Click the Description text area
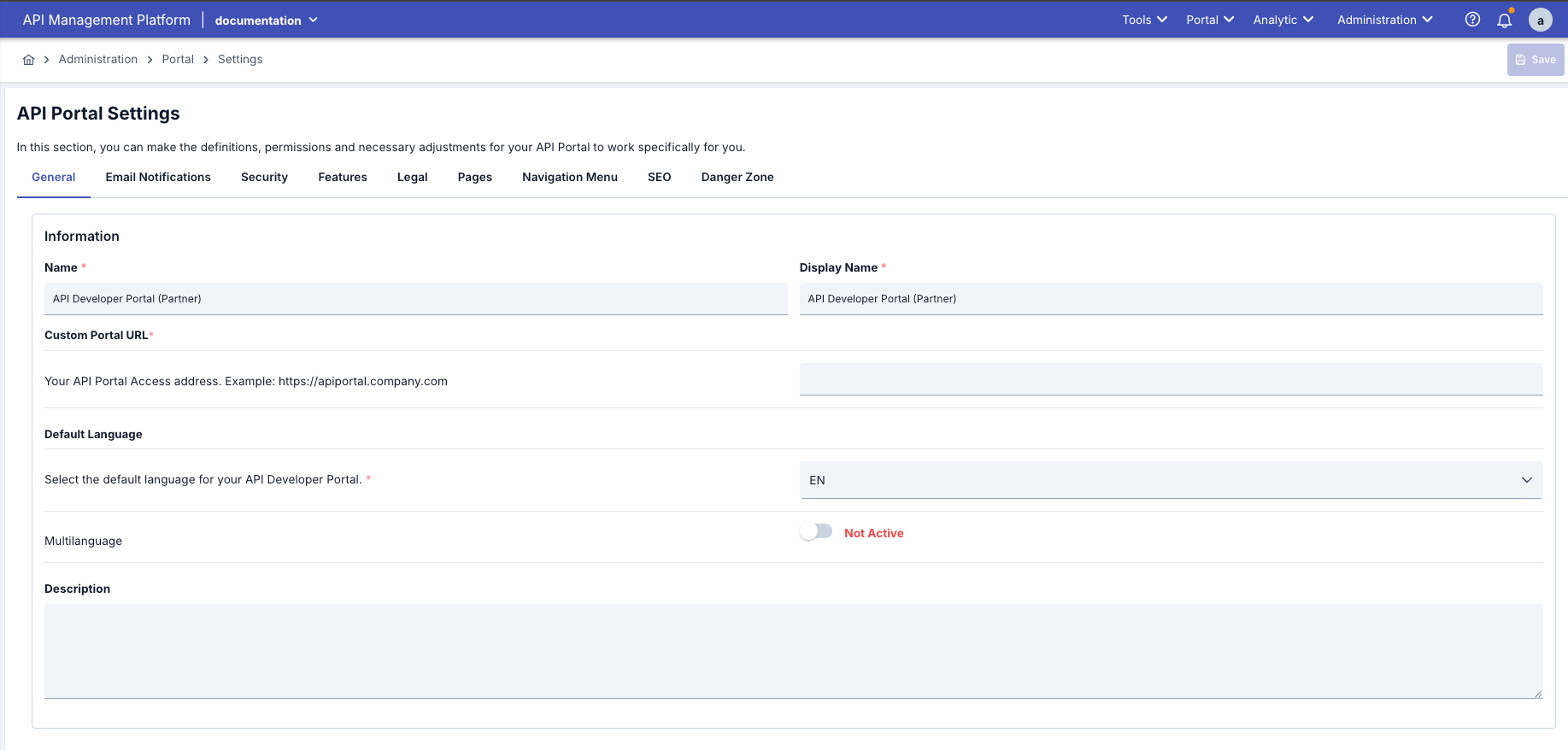 click(x=793, y=651)
